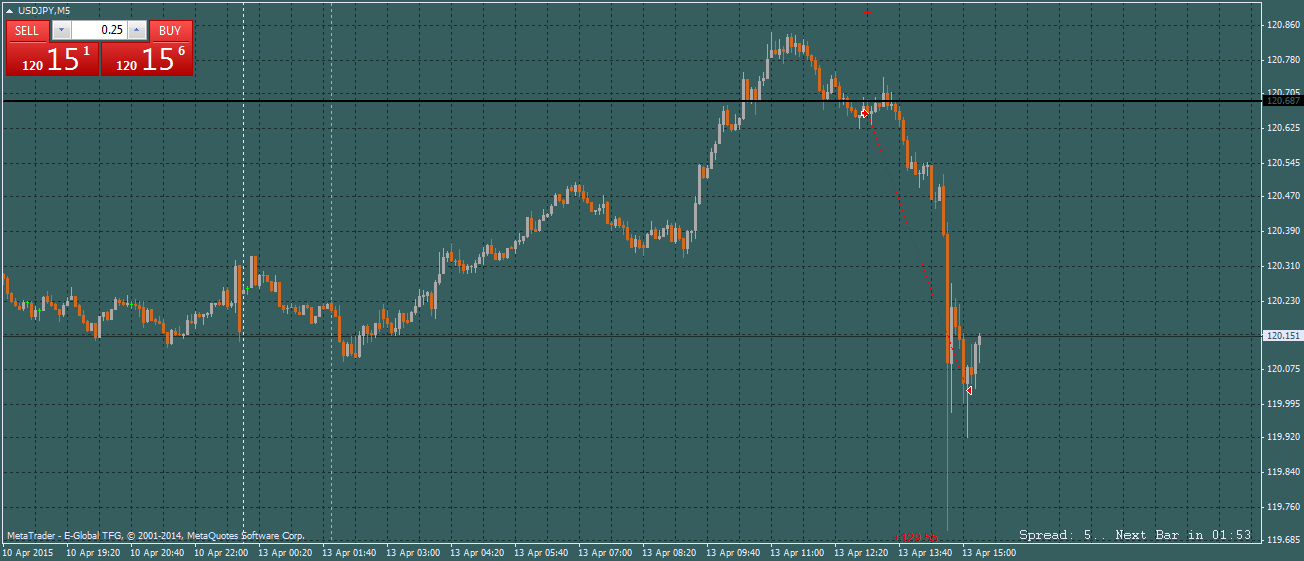The width and height of the screenshot is (1304, 561).
Task: Click the USDJPY,M5 chart title
Action: 44,10
